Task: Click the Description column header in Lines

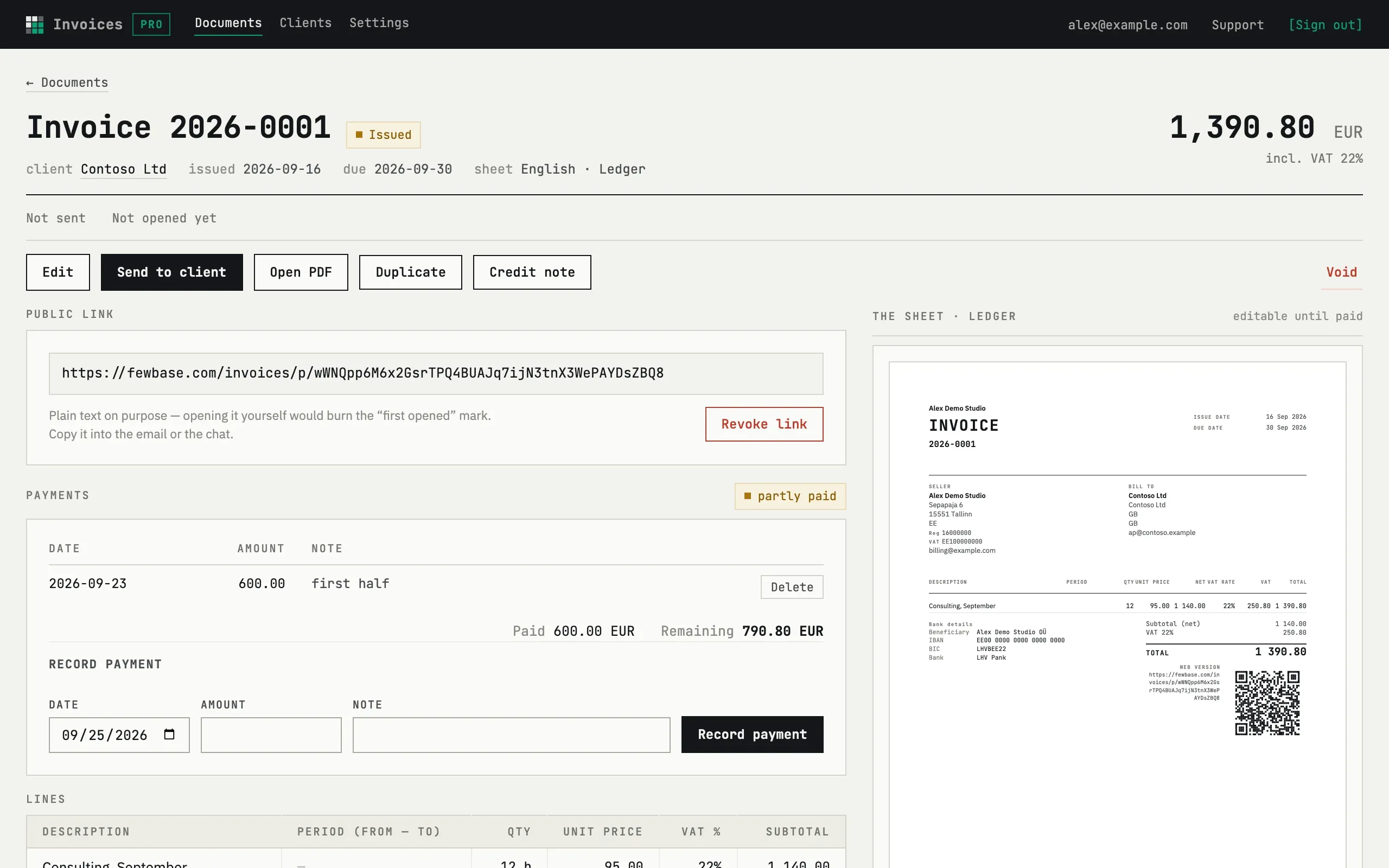Action: pos(86,832)
